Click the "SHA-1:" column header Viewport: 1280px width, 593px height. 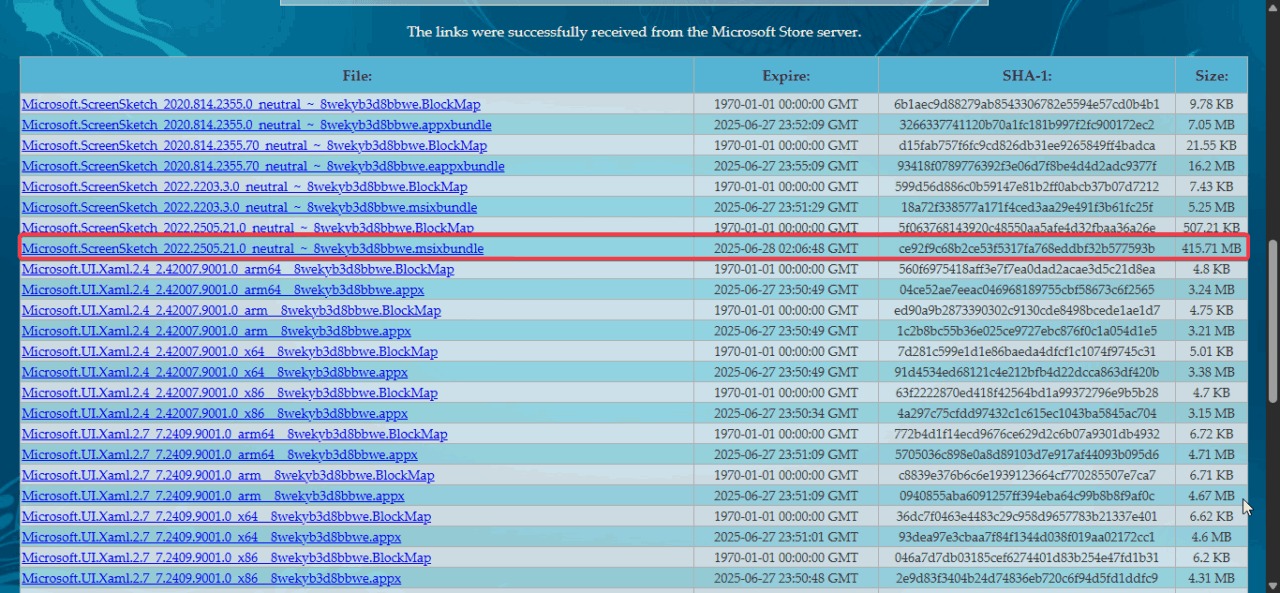(x=1027, y=75)
